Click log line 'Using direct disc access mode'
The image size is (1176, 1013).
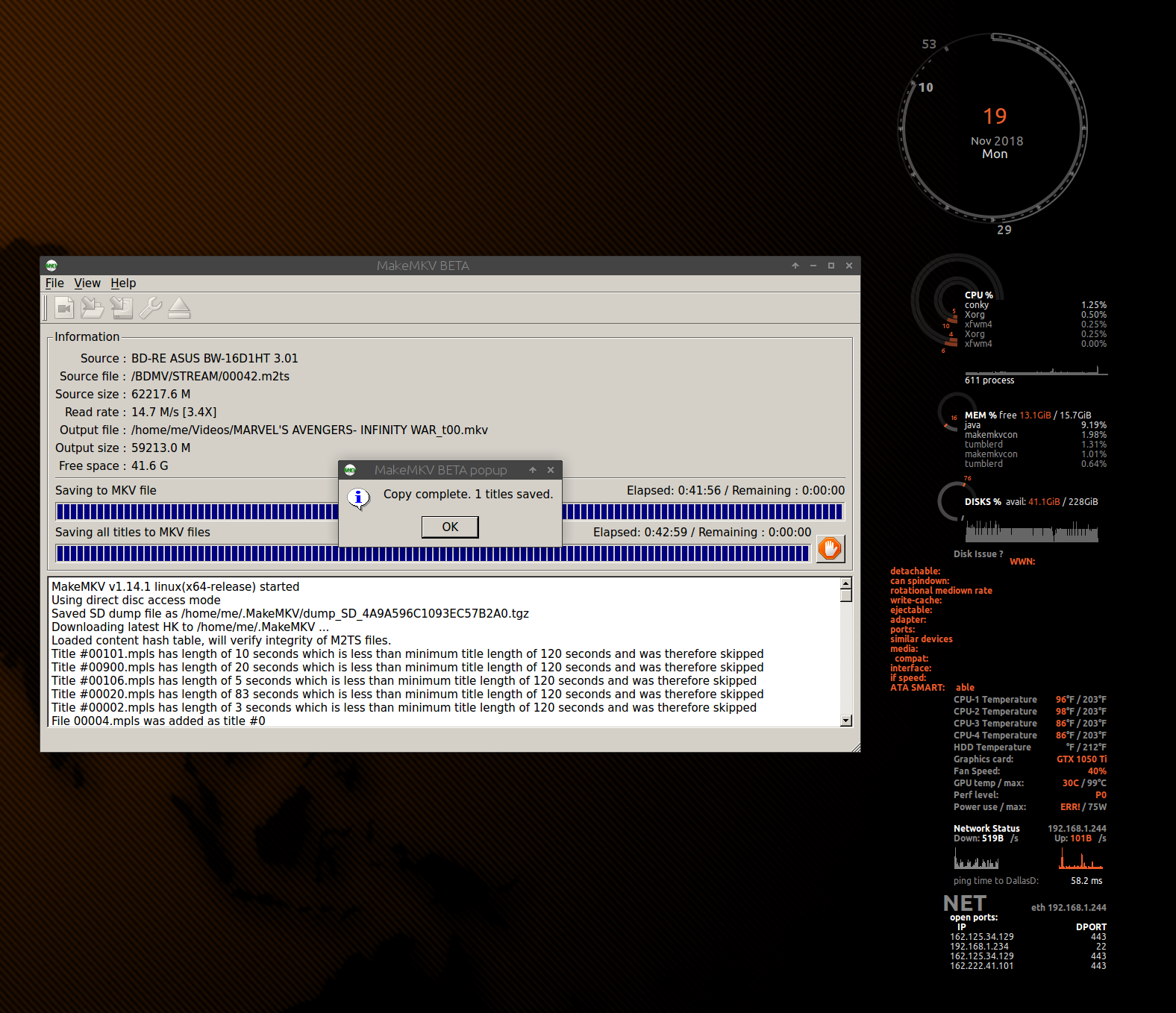(x=136, y=600)
